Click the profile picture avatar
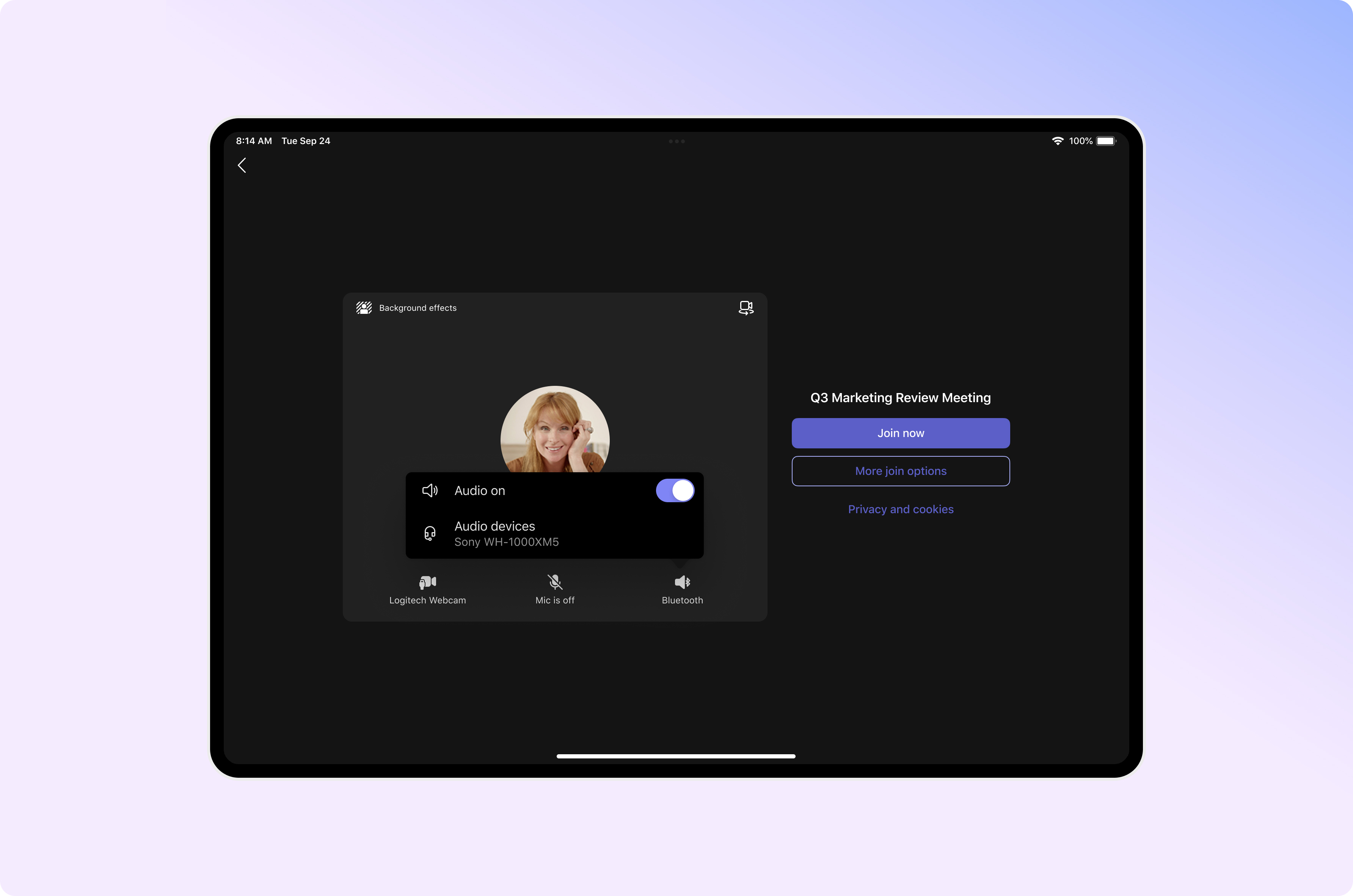The width and height of the screenshot is (1353, 896). [x=554, y=429]
